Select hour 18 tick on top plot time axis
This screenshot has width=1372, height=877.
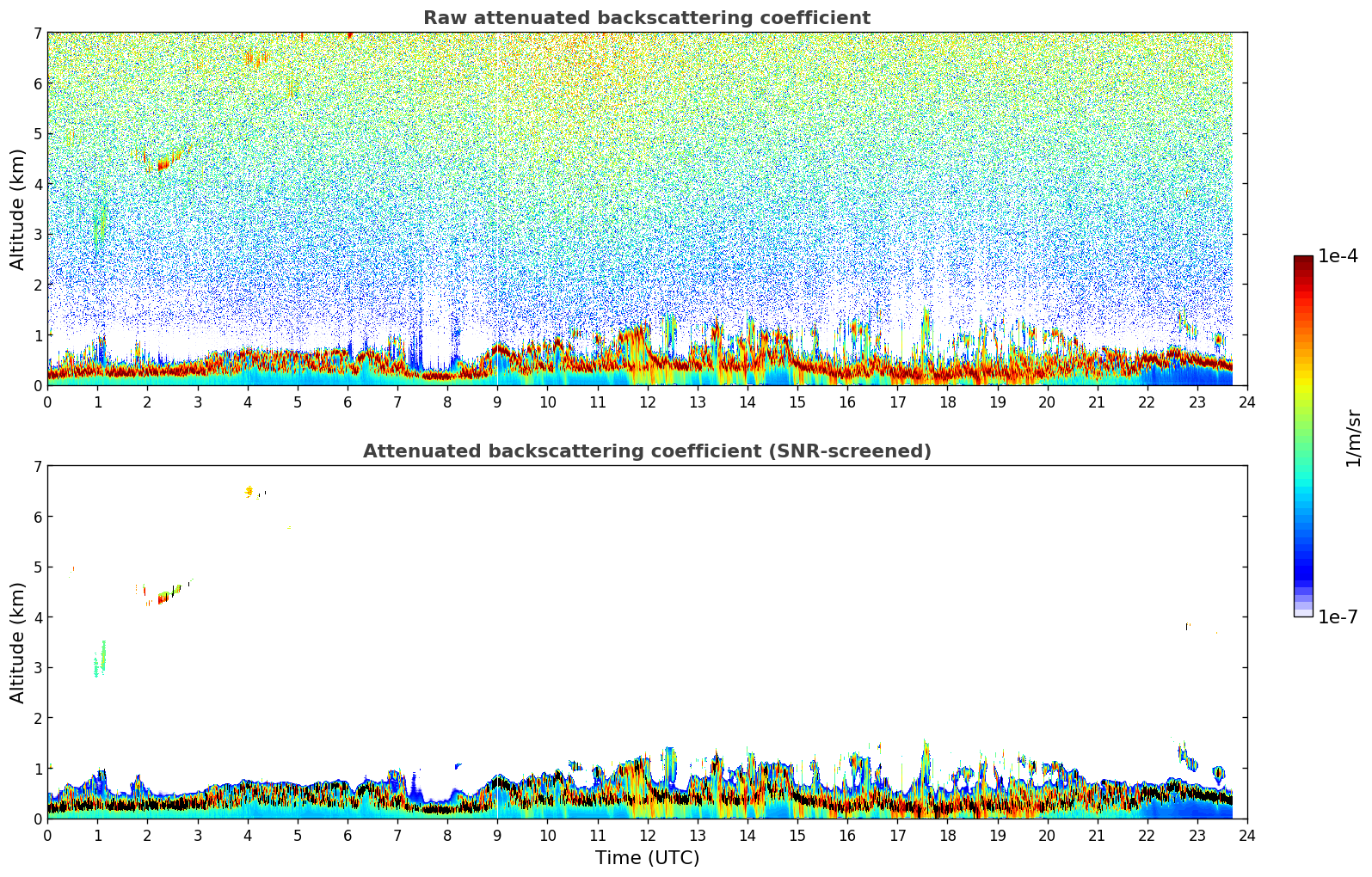coord(947,402)
